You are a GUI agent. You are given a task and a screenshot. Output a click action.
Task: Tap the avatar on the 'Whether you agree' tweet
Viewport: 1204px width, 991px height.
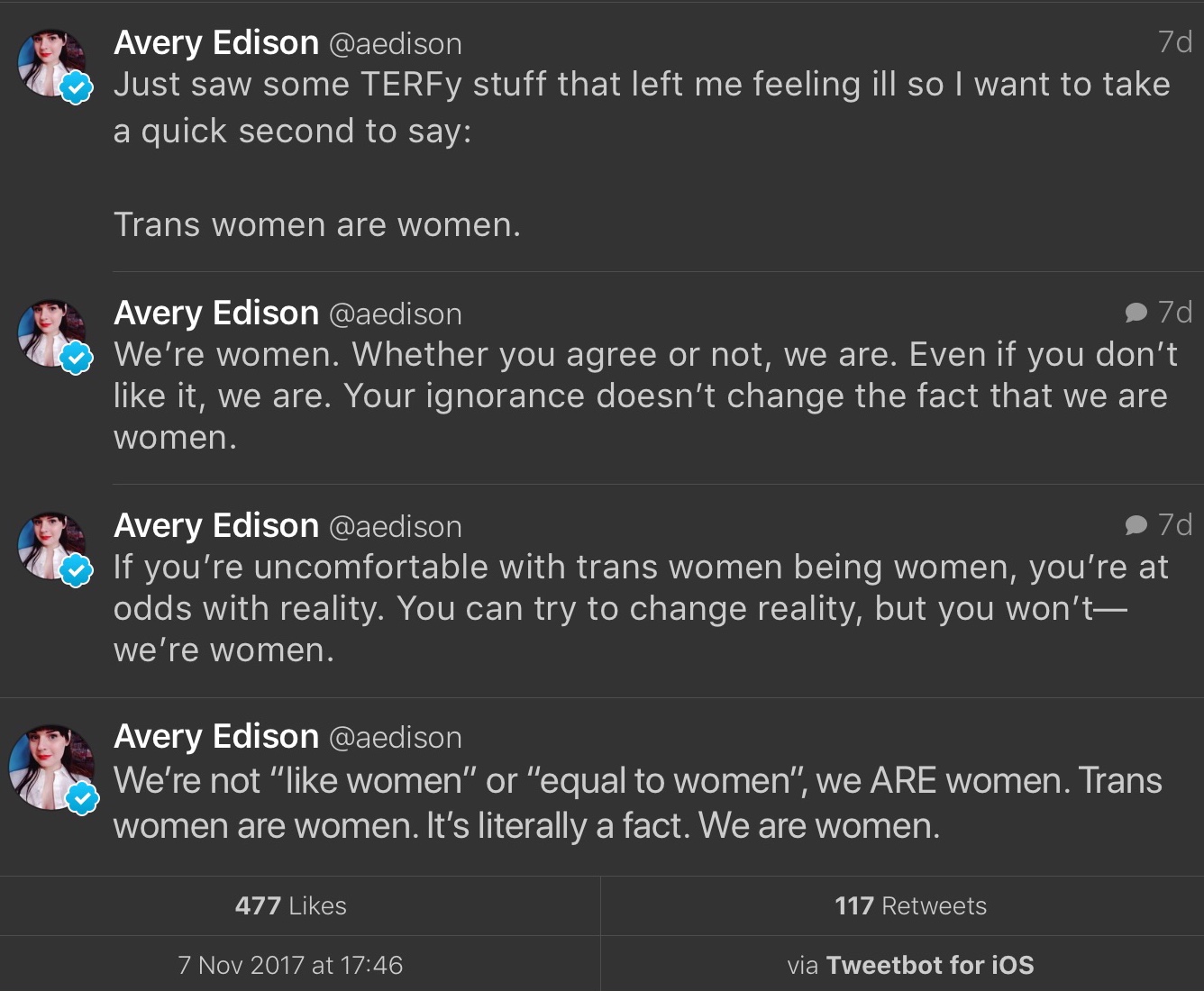pos(50,333)
